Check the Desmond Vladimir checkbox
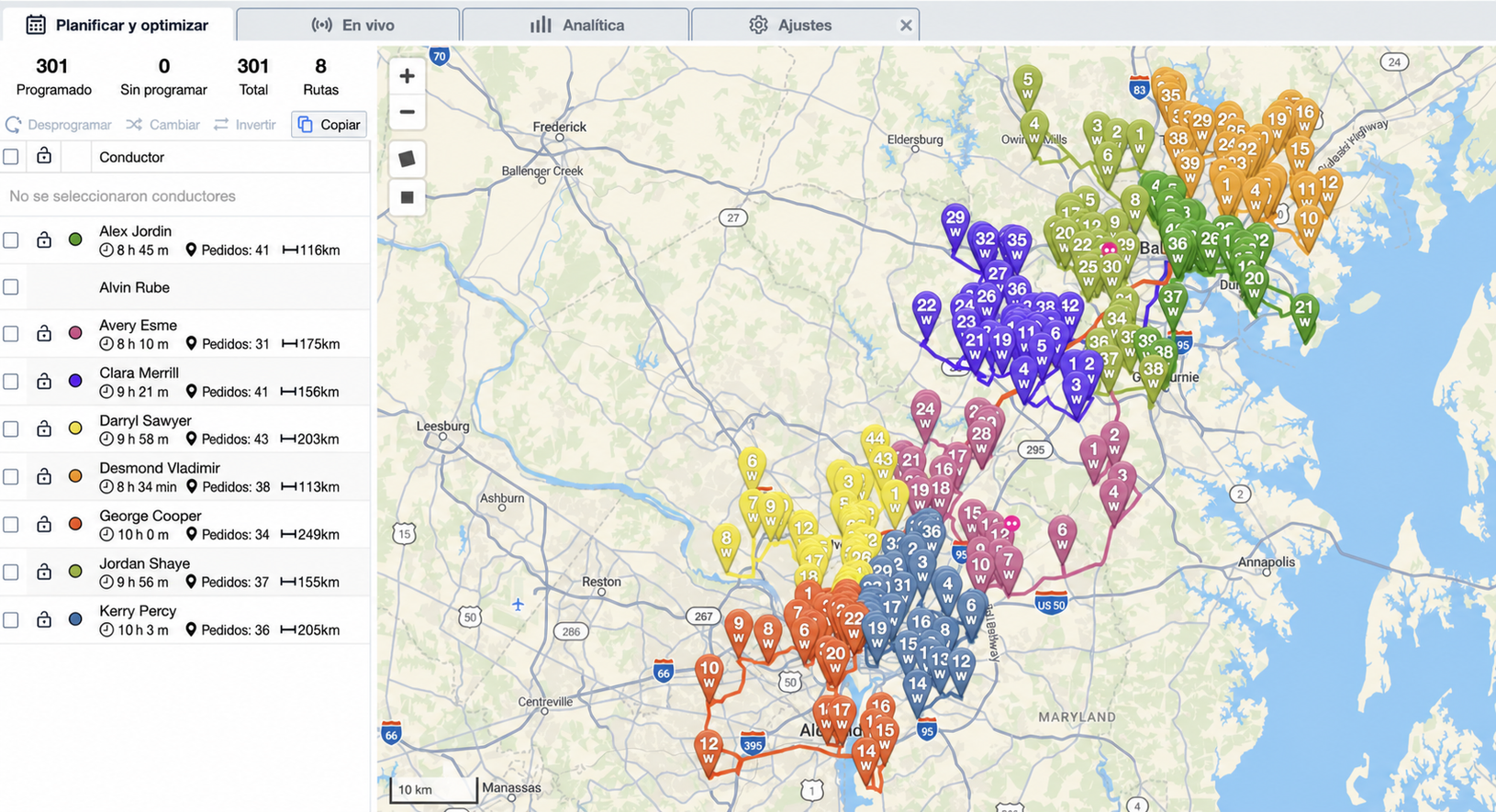1496x812 pixels. click(11, 477)
